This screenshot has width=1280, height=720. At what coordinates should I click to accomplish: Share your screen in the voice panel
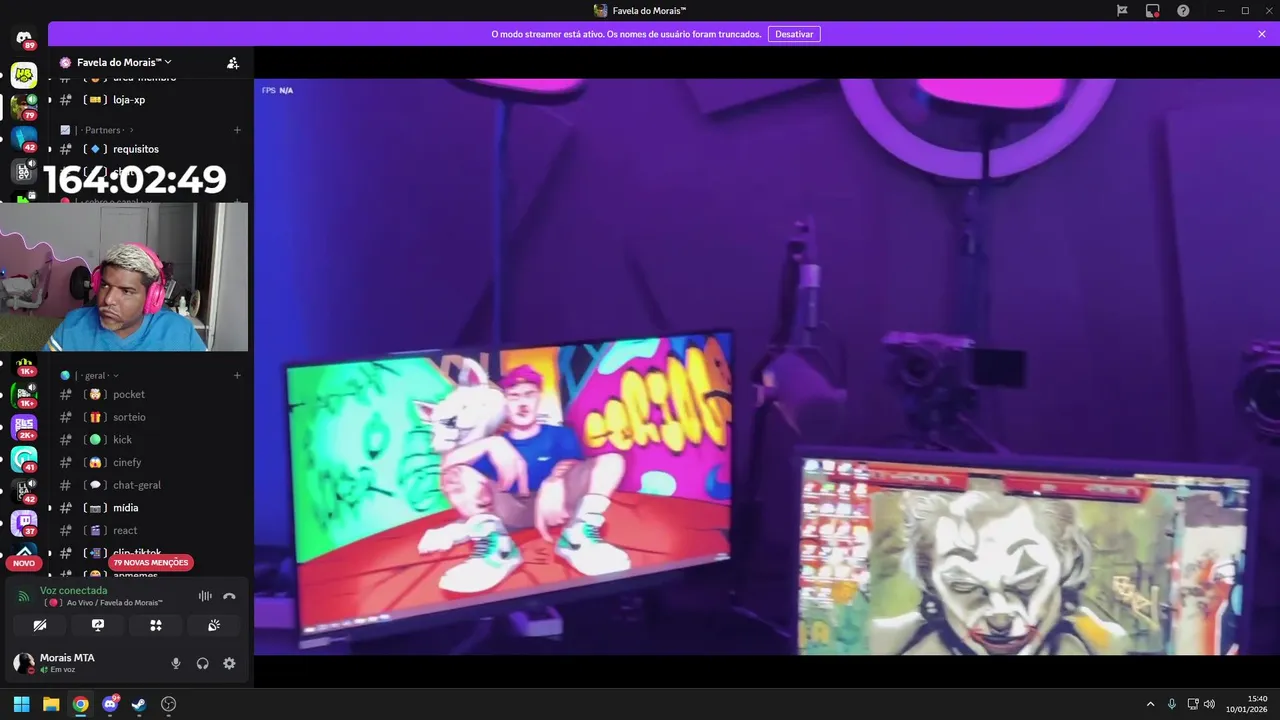(x=98, y=625)
